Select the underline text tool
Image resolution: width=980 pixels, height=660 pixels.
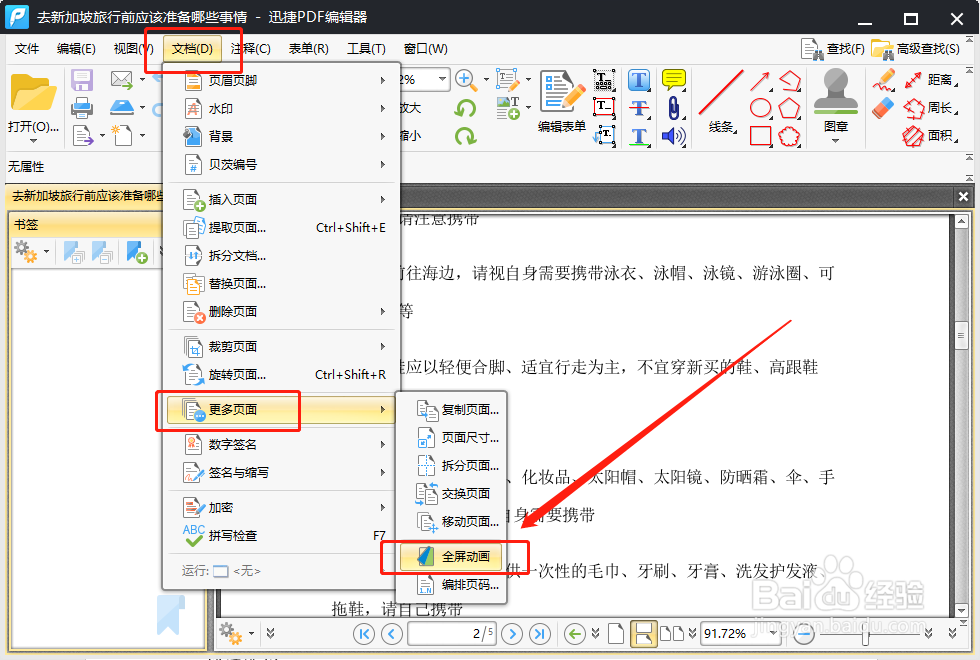[x=639, y=136]
